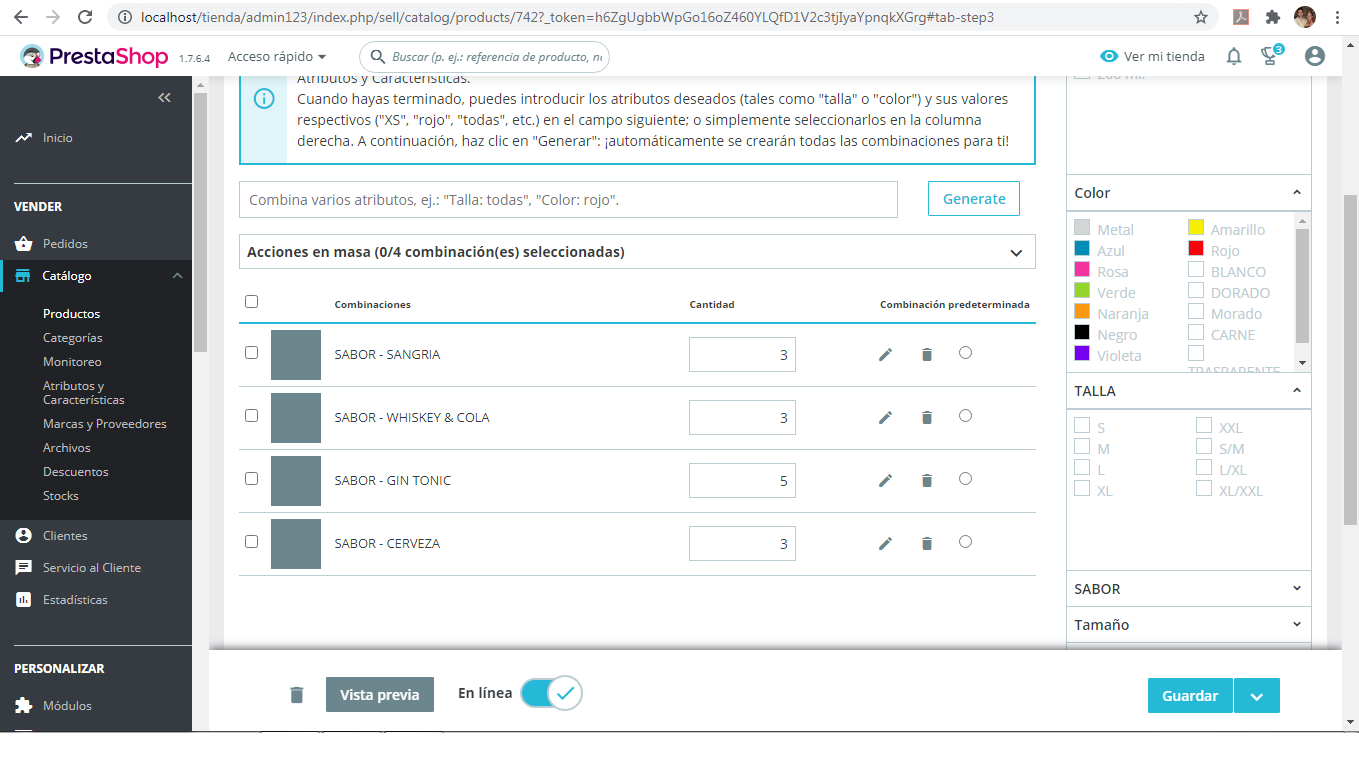The width and height of the screenshot is (1359, 765).
Task: Delete the SABOR - GIN TONIC combination
Action: pyautogui.click(x=927, y=481)
